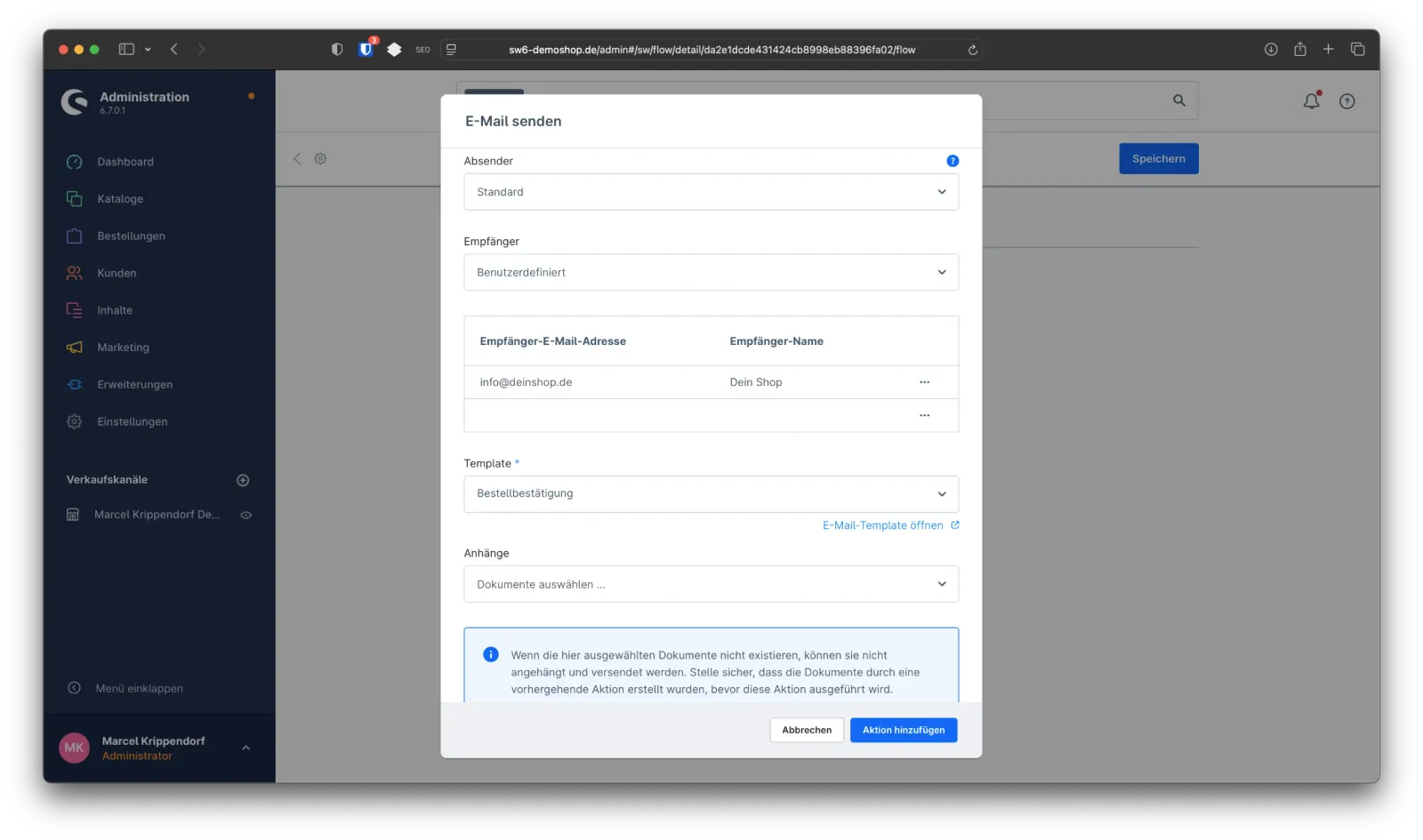Image resolution: width=1423 pixels, height=840 pixels.
Task: Click the Safari share icon
Action: pos(1299,50)
